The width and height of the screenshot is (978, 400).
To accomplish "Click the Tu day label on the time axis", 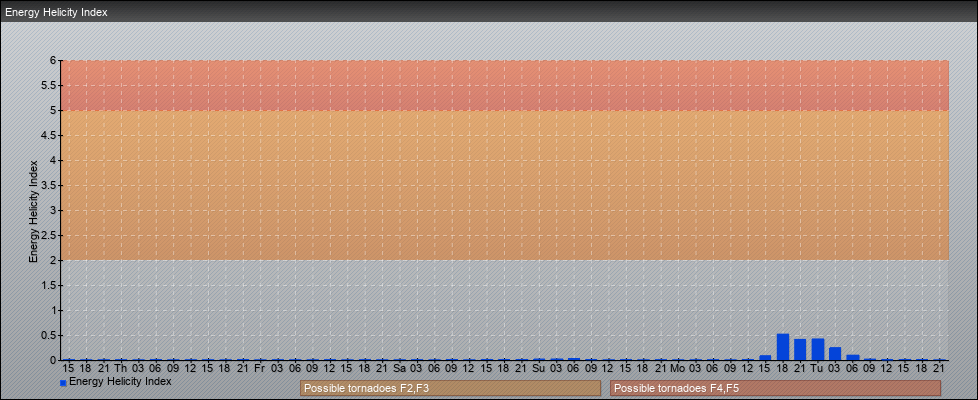I will coord(817,368).
